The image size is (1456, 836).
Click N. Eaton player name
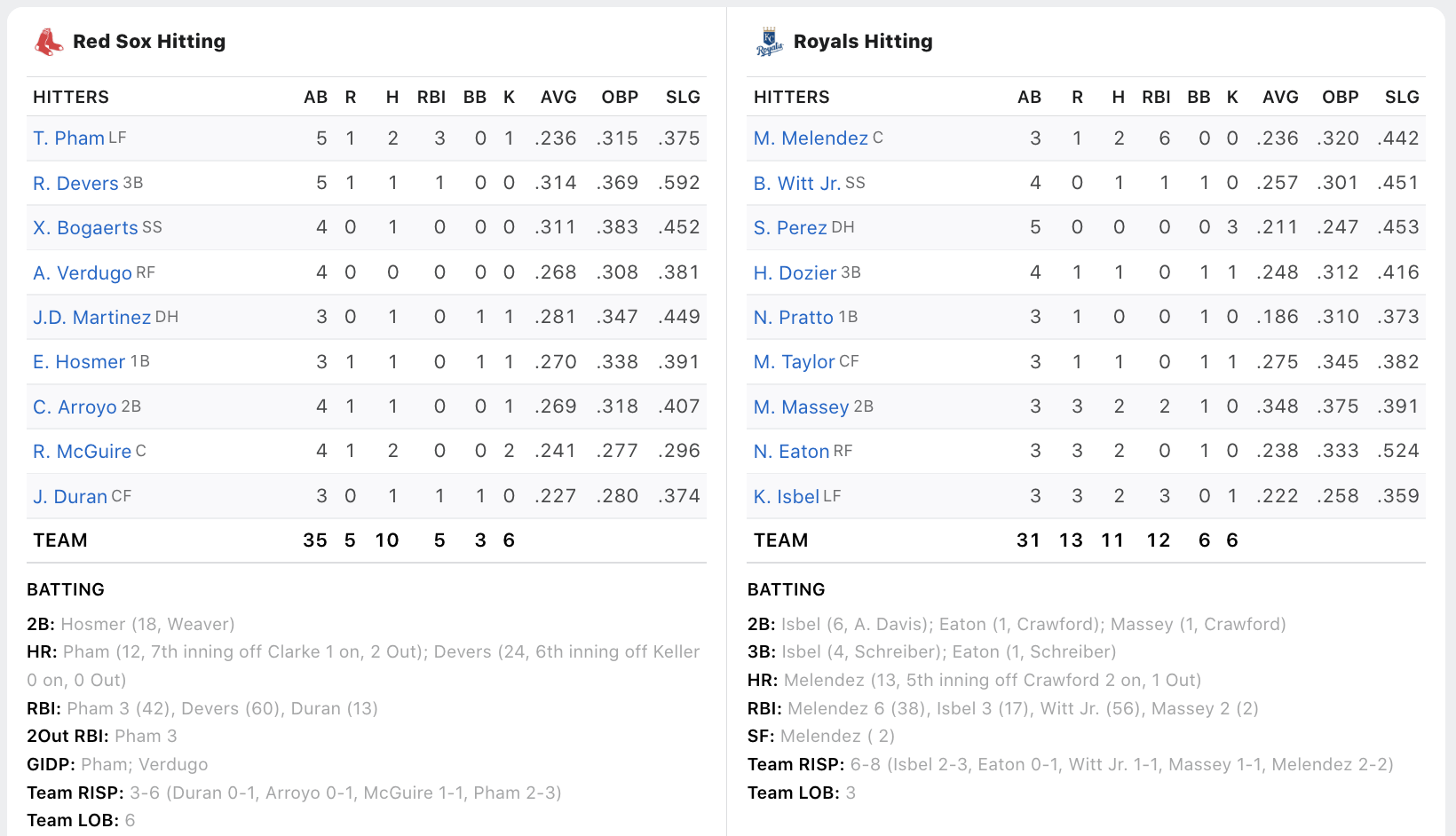click(791, 452)
